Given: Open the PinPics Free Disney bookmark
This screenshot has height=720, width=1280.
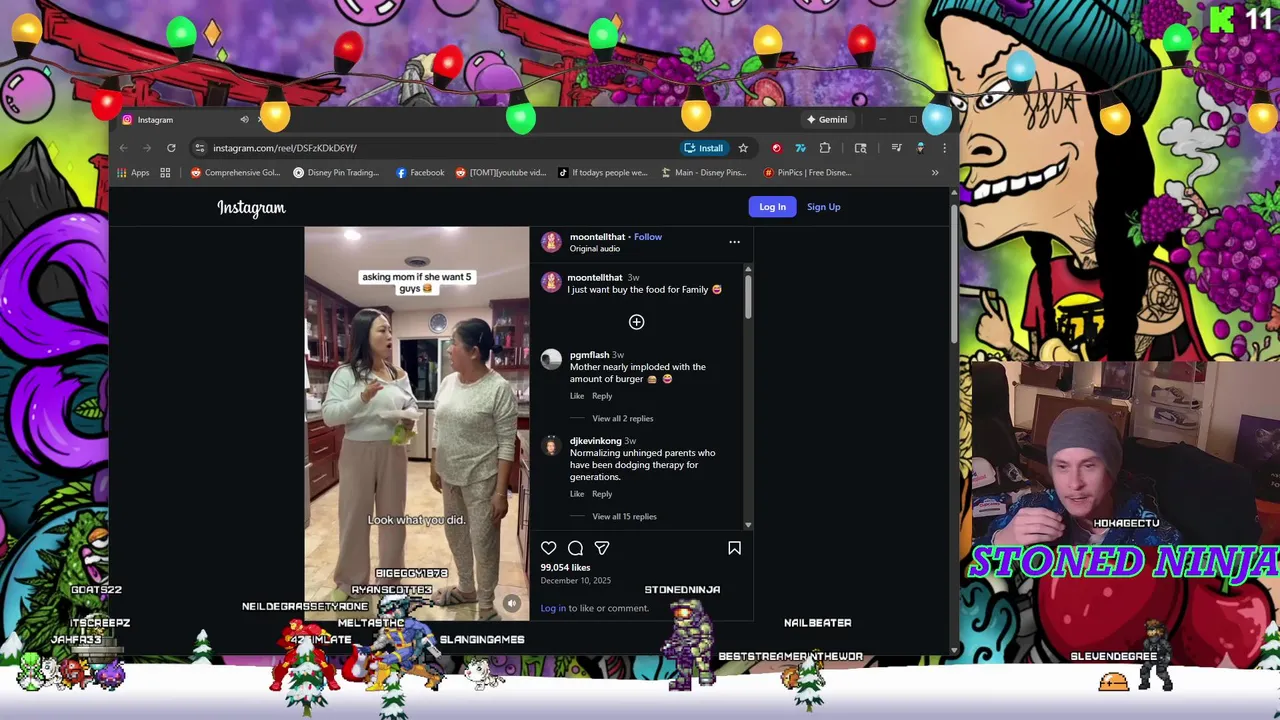Looking at the screenshot, I should click(808, 173).
